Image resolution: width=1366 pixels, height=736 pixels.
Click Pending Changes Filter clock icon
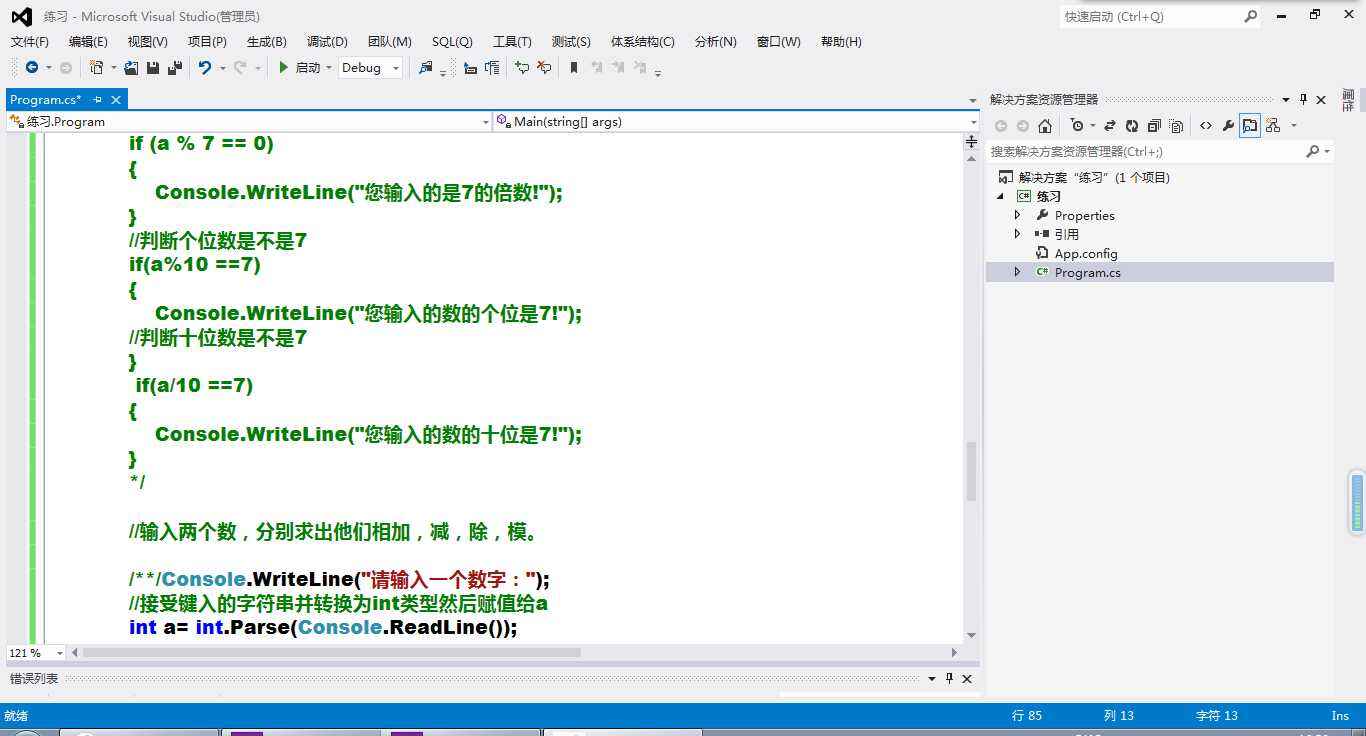[1076, 126]
